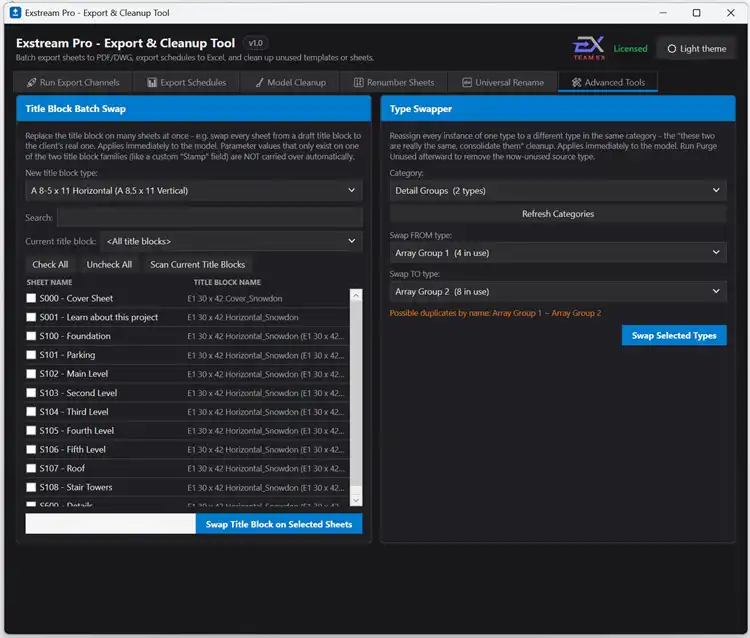
Task: Check the S108 - Stair Towers checkbox
Action: (x=31, y=487)
